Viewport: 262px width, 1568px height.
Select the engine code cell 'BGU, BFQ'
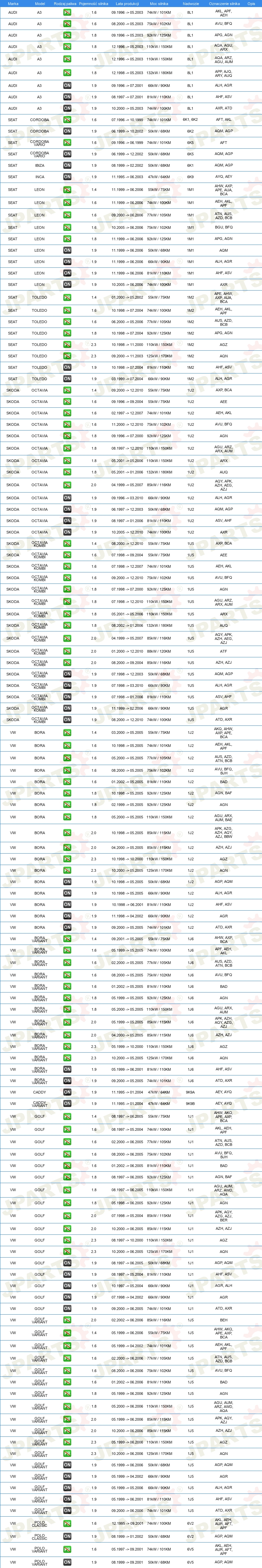[224, 227]
